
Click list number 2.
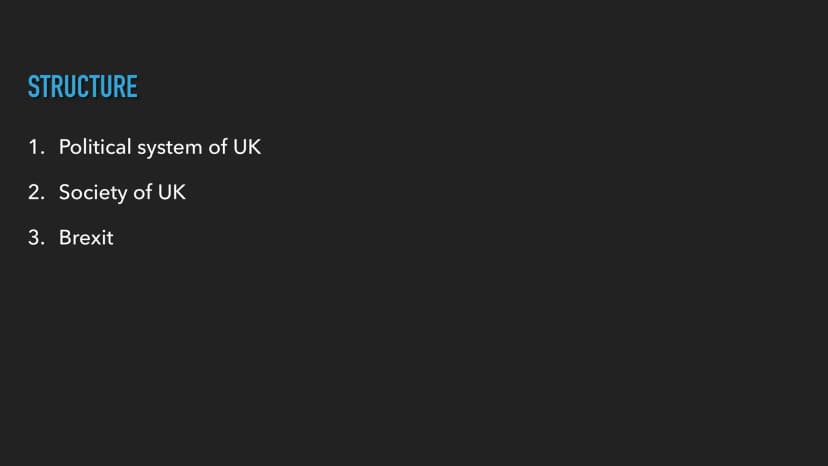(x=36, y=192)
